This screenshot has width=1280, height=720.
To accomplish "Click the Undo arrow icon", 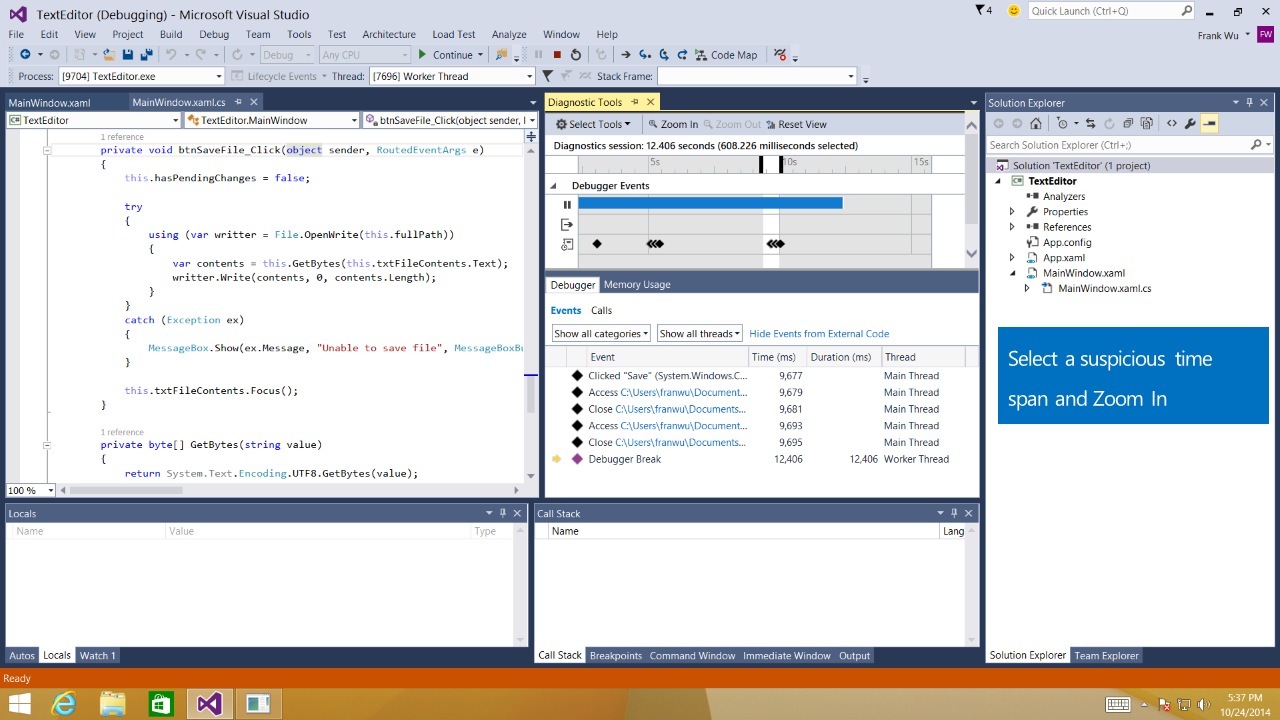I will point(171,55).
